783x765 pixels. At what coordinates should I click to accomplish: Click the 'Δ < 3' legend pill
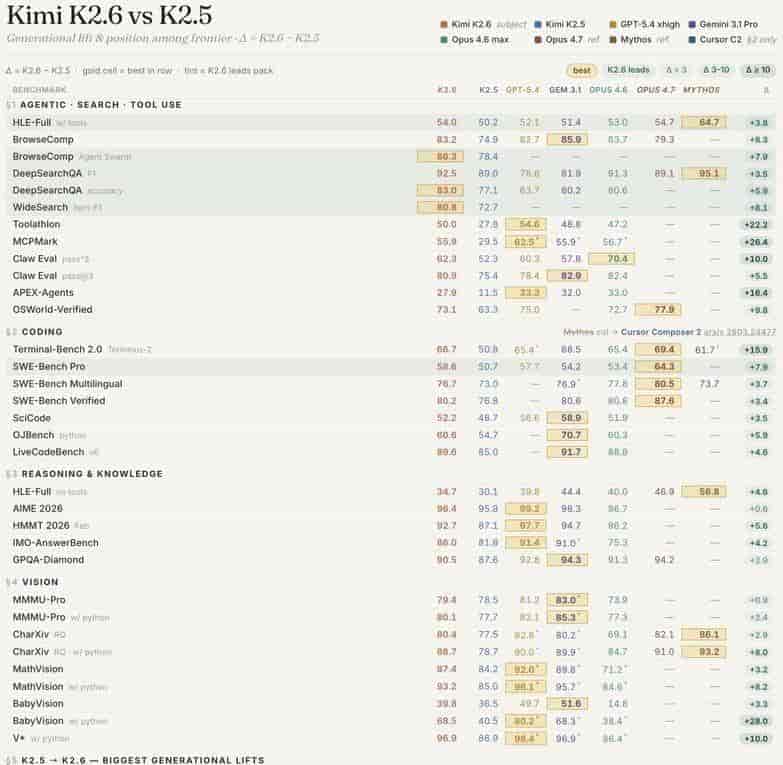pos(677,70)
